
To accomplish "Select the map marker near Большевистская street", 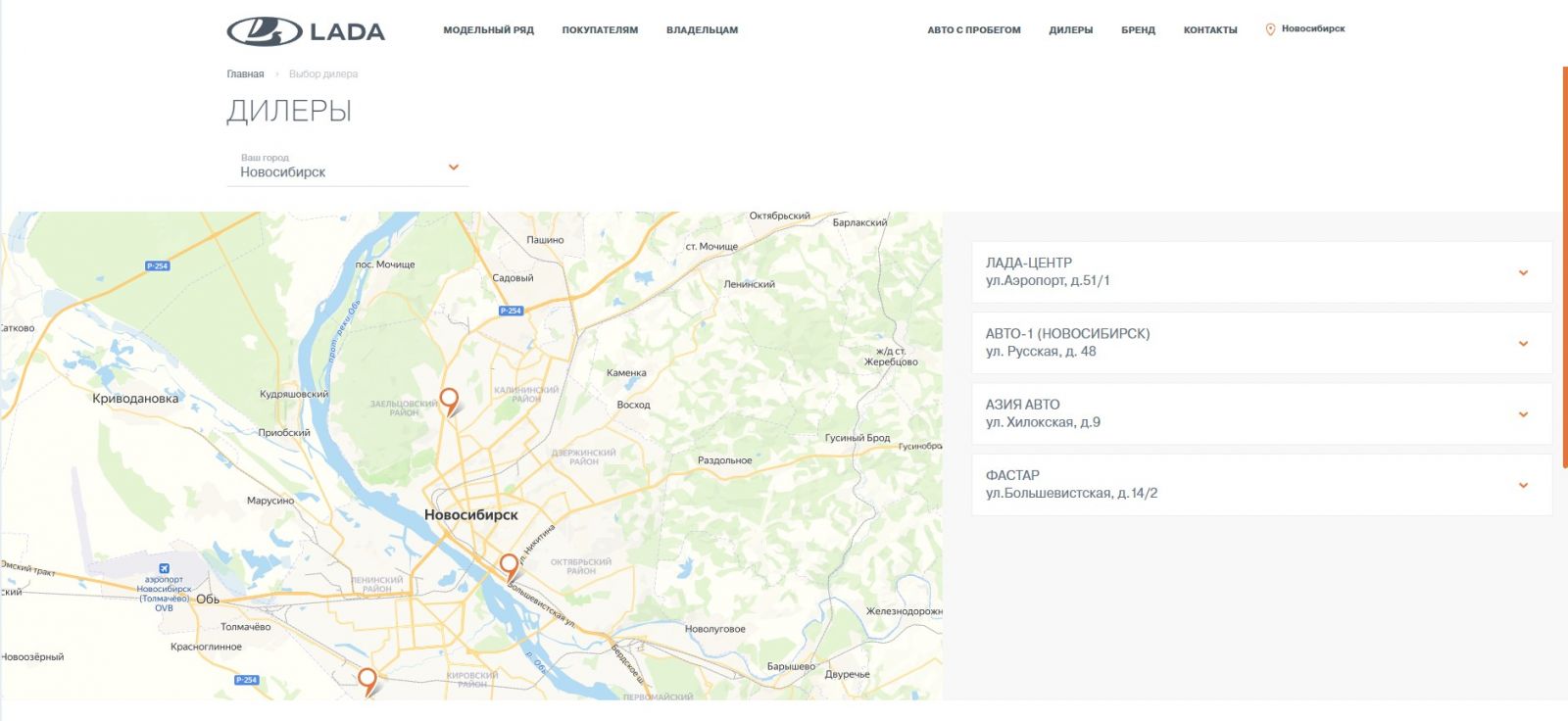I will click(509, 565).
